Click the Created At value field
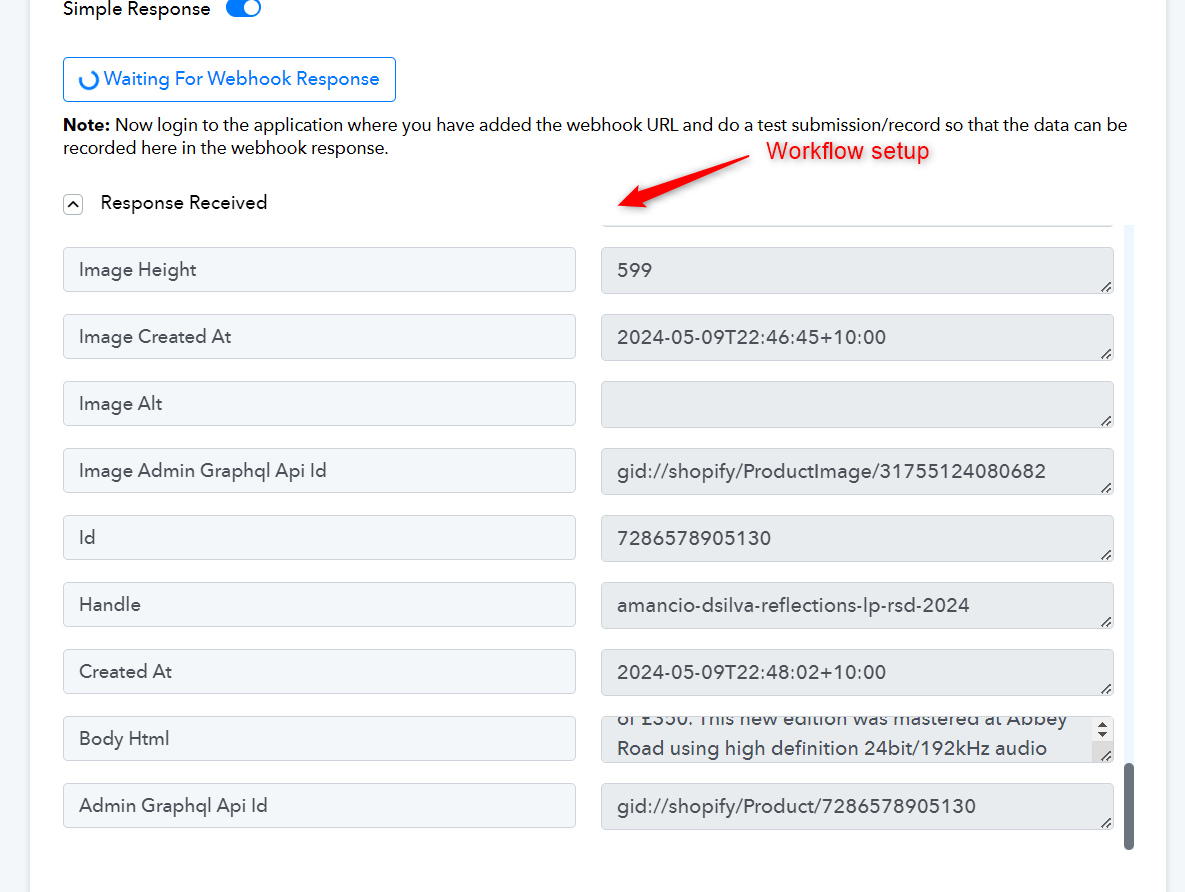Screen dimensions: 1185x892 click(x=855, y=672)
